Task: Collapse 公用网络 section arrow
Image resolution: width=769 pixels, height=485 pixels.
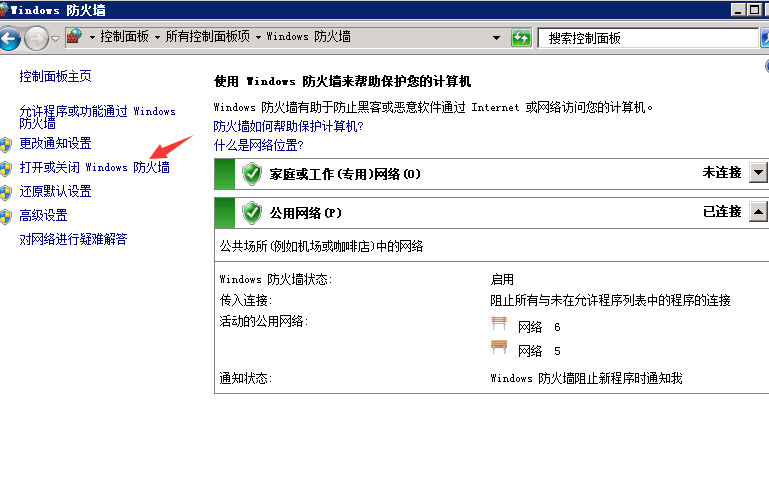Action: pyautogui.click(x=758, y=212)
